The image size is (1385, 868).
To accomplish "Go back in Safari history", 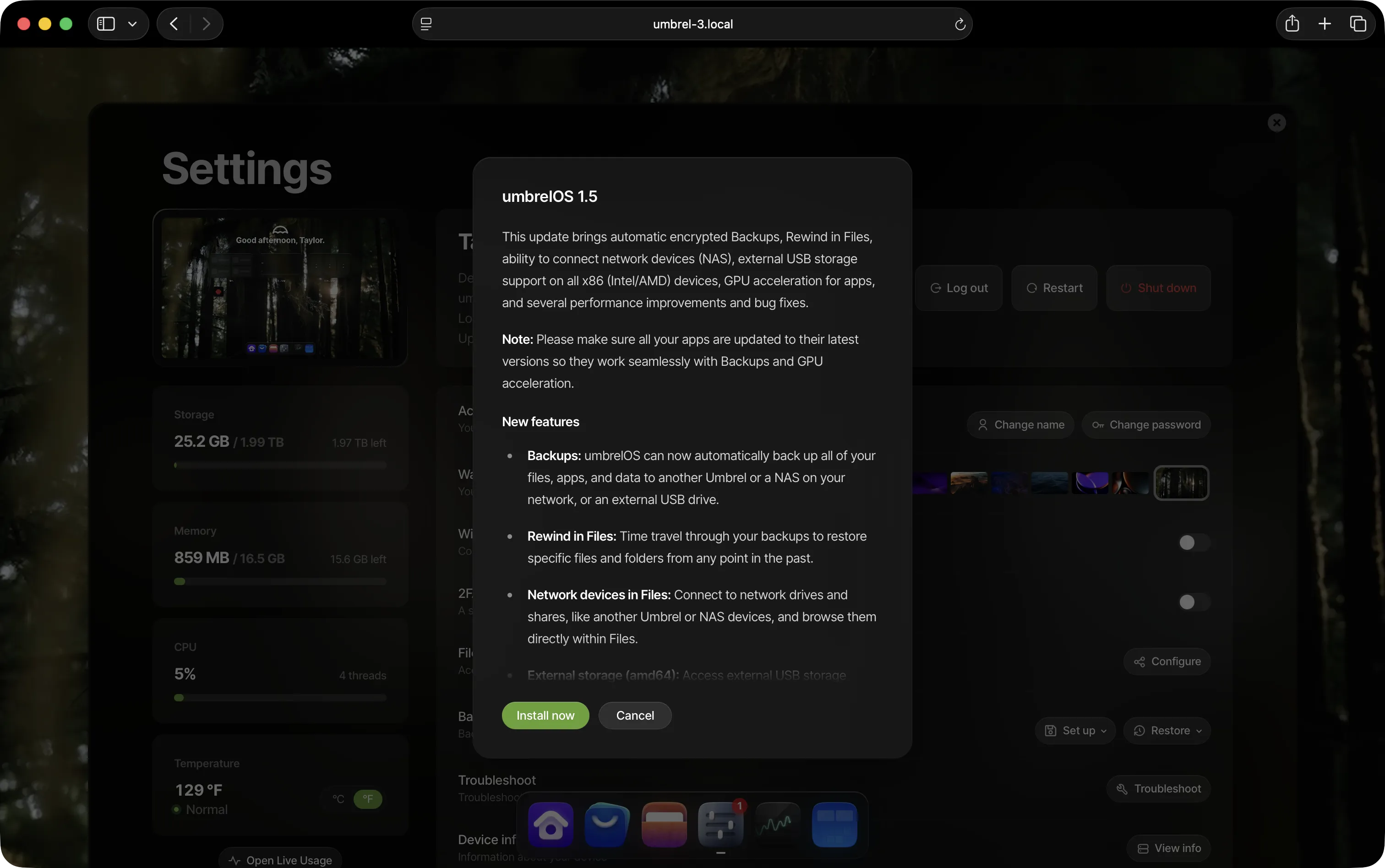I will click(x=174, y=23).
